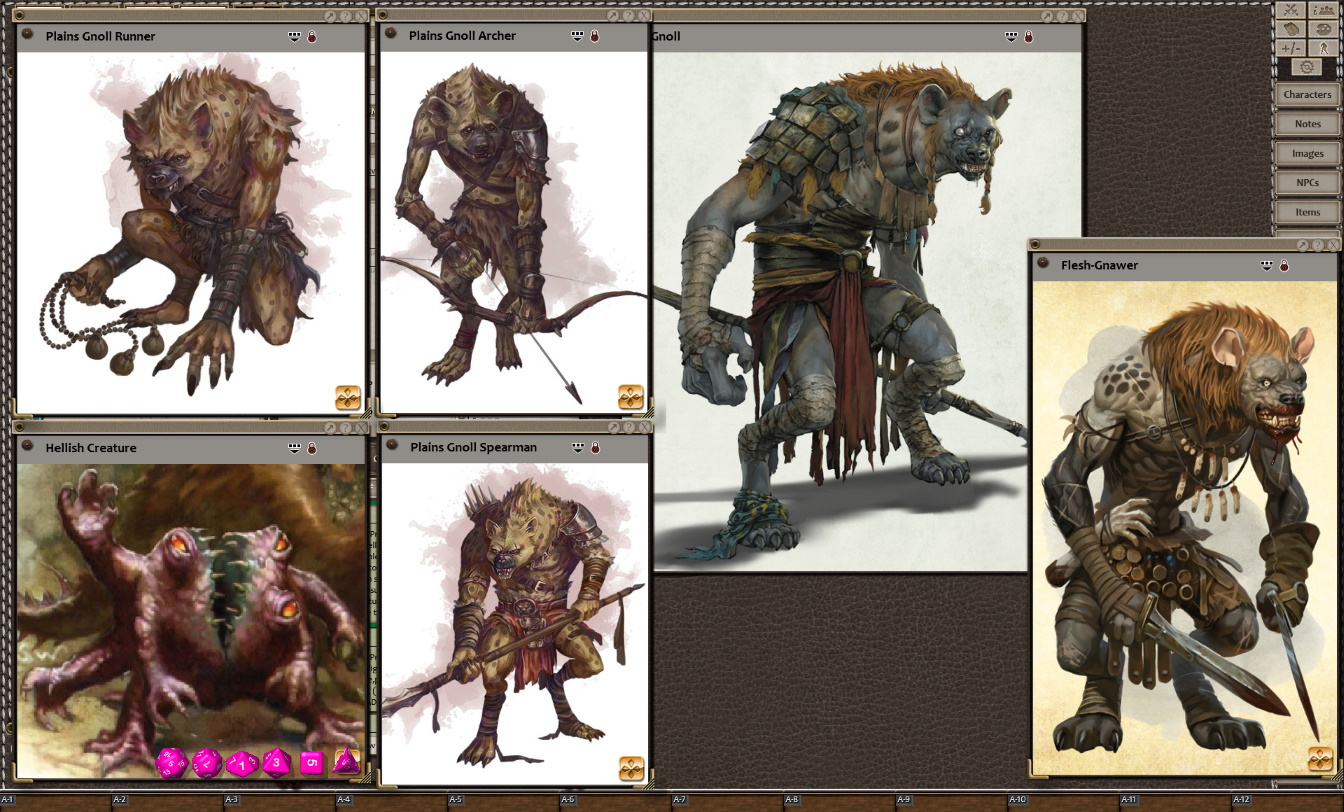Pick the pink d4 die
Image resolution: width=1344 pixels, height=812 pixels.
click(346, 762)
